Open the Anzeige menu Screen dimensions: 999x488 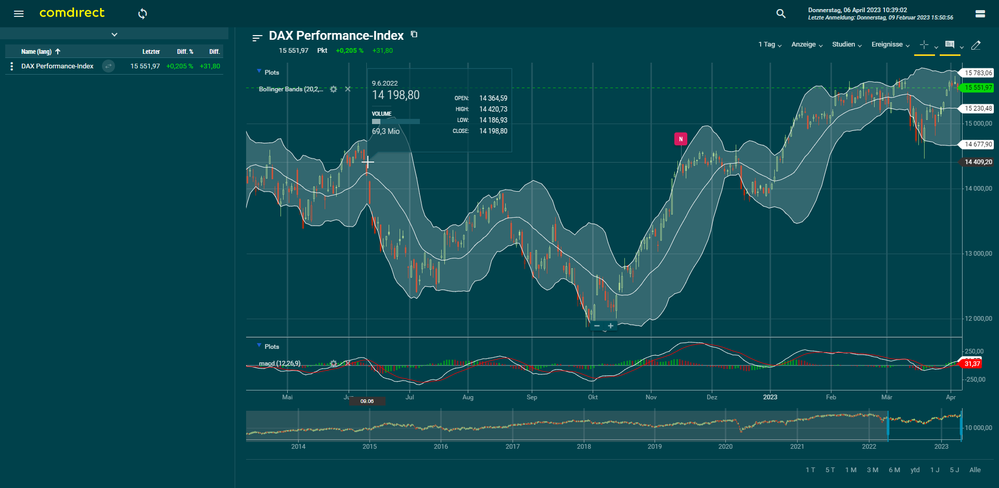(807, 45)
